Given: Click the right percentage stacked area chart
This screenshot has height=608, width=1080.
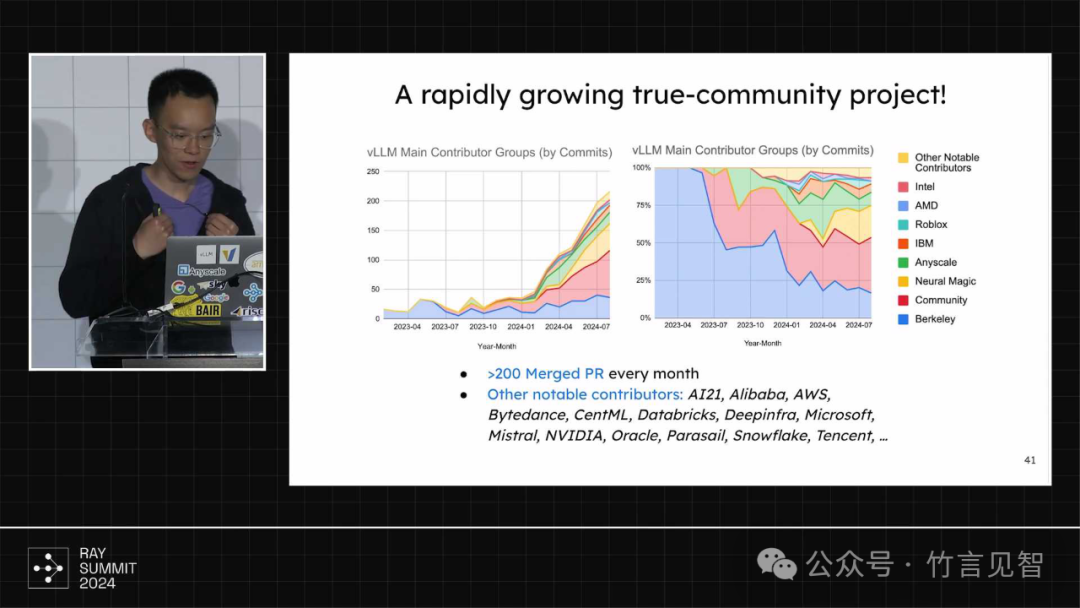Looking at the screenshot, I should pyautogui.click(x=763, y=242).
